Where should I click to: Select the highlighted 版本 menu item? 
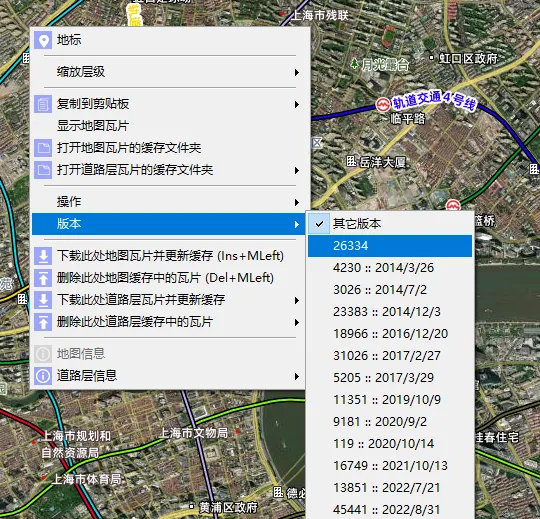point(168,224)
